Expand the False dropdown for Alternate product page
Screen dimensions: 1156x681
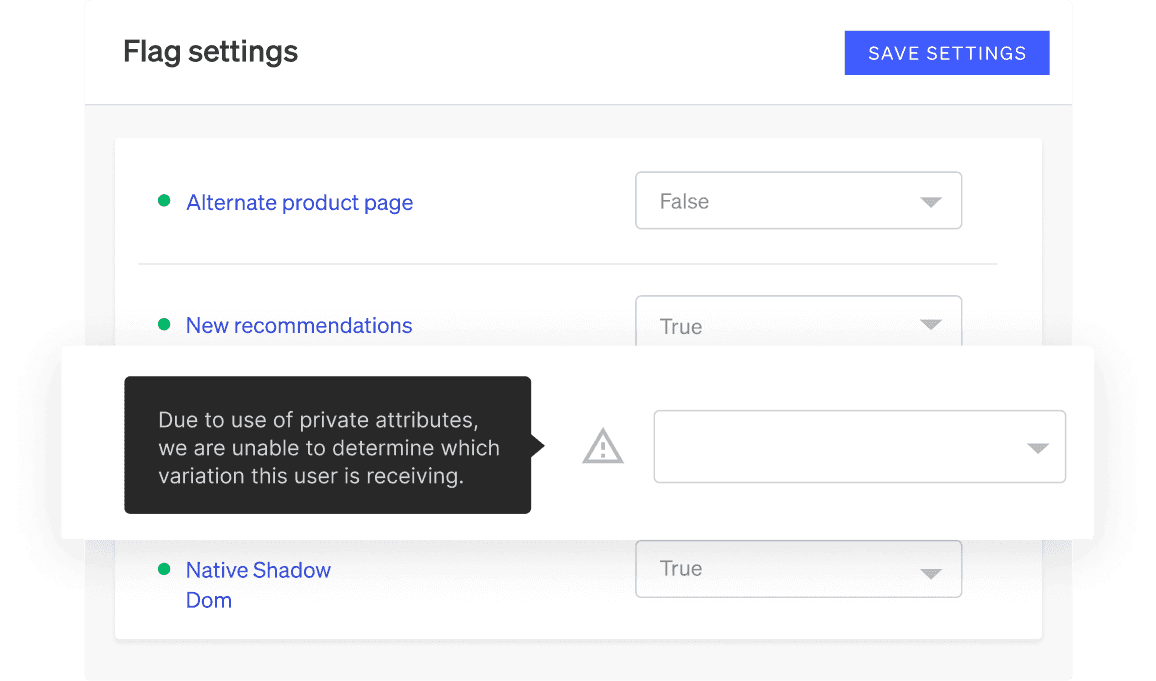click(x=797, y=201)
